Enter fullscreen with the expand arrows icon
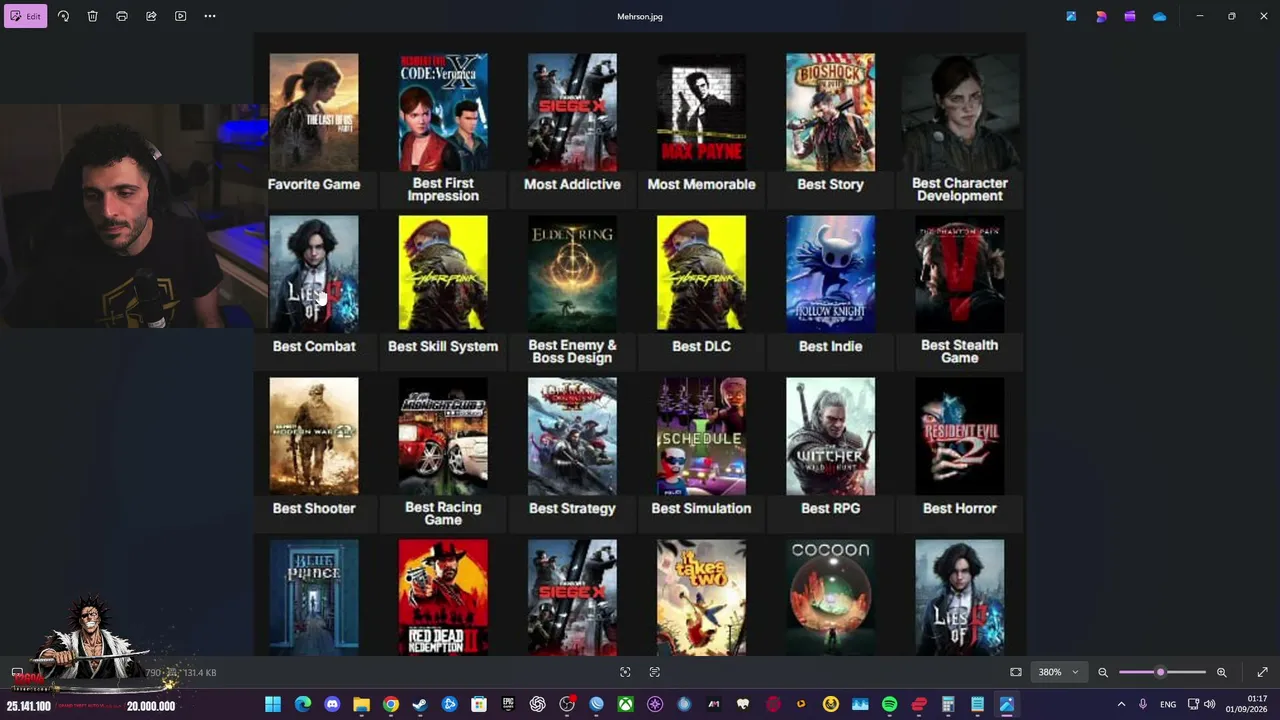This screenshot has width=1280, height=720. [1262, 672]
